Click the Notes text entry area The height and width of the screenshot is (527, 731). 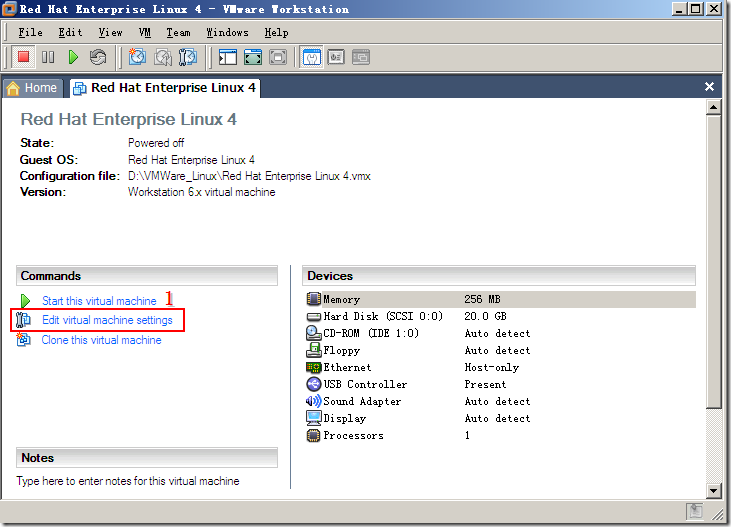tap(128, 481)
